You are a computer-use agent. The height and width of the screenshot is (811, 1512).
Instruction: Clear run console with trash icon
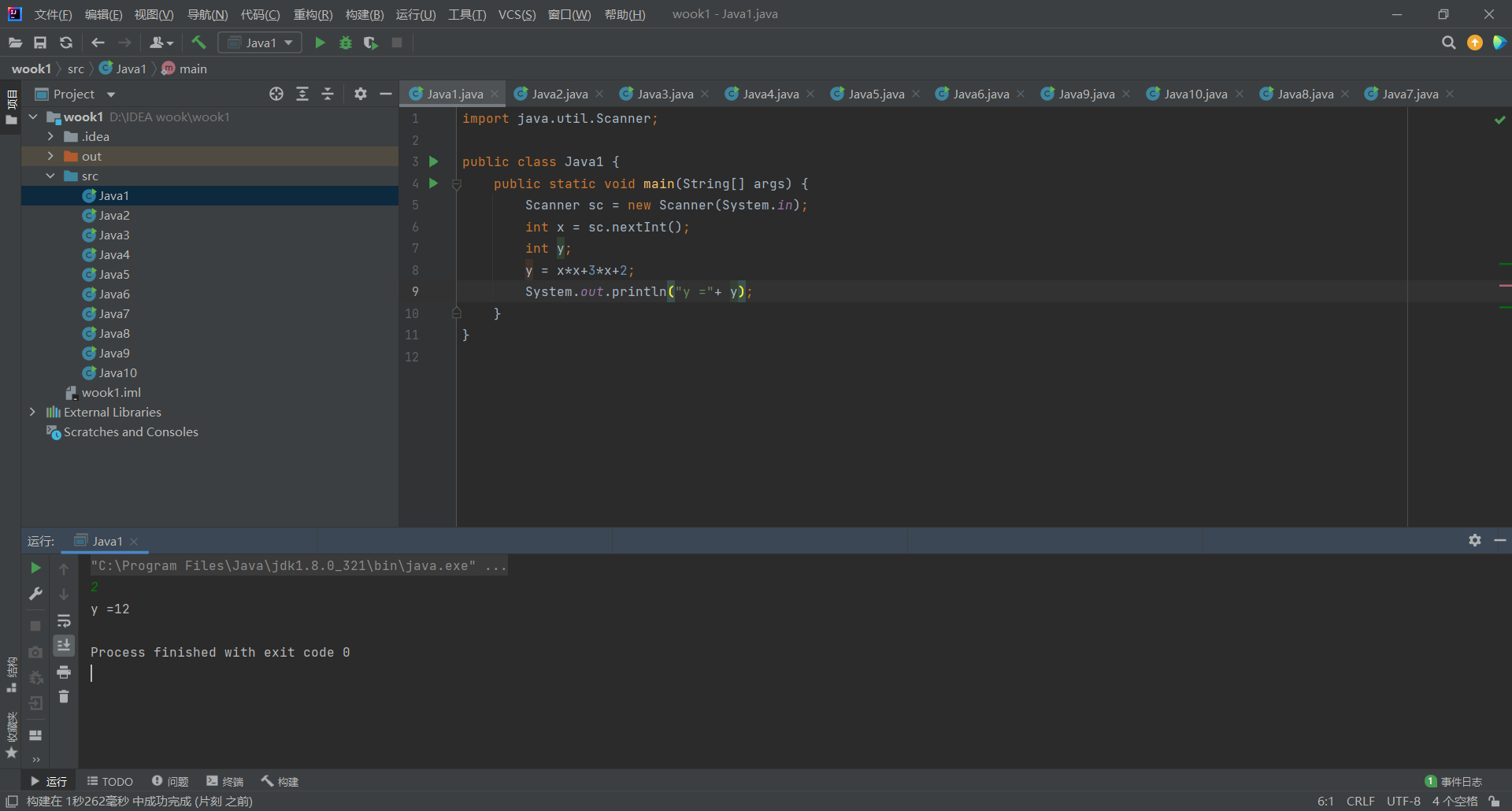(x=64, y=697)
